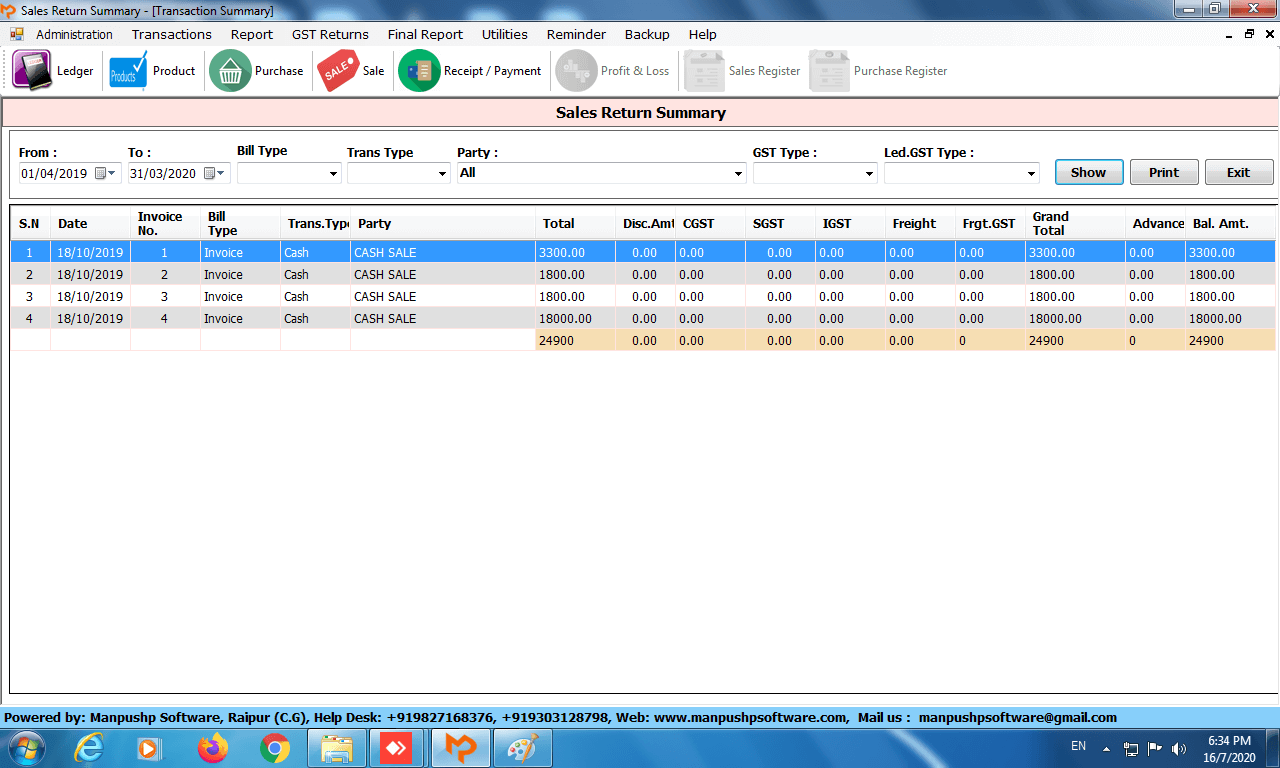Open the Product toolbar icon
Screen dimensions: 1280x768
tap(128, 71)
